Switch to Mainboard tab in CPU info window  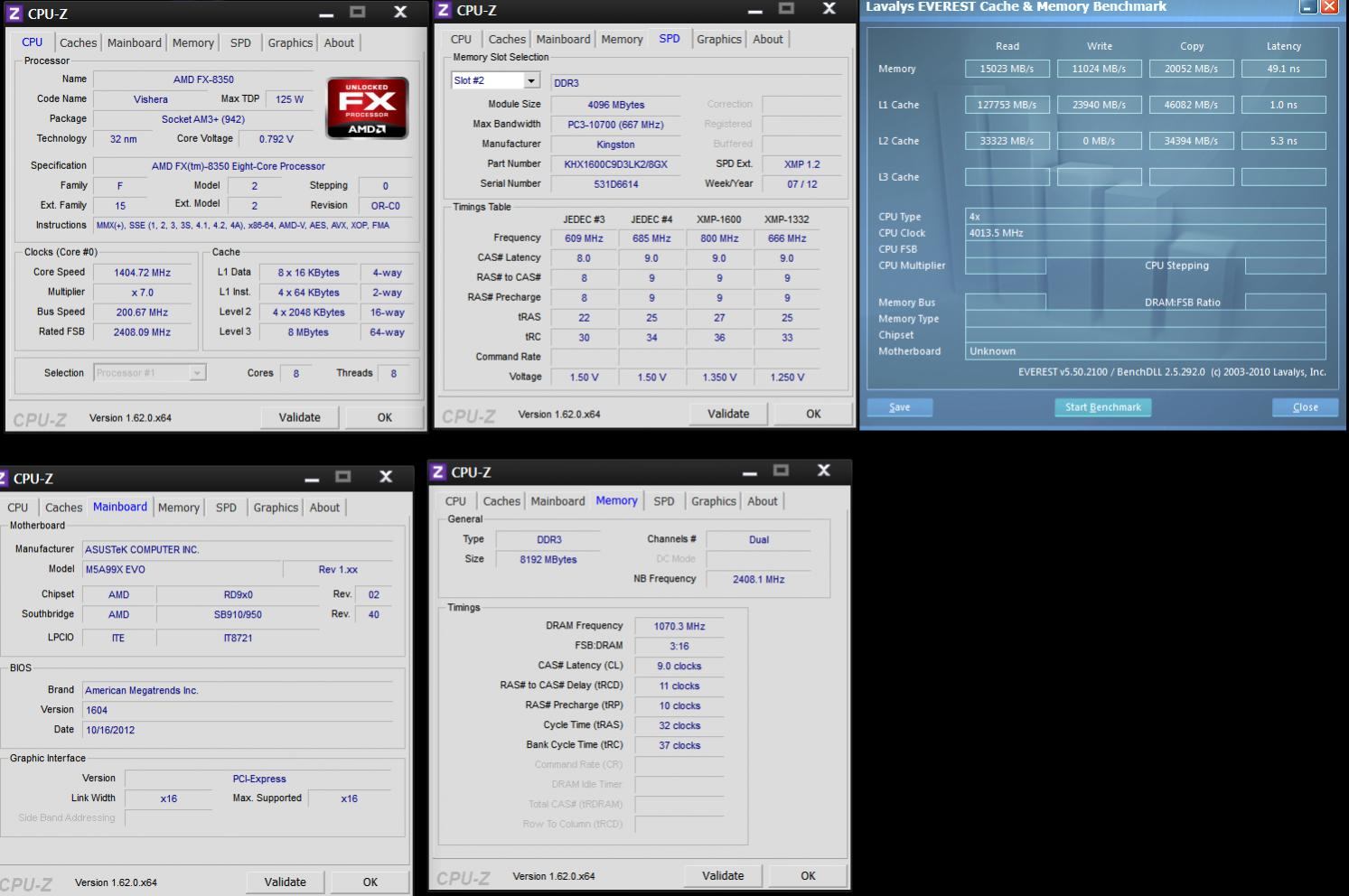(x=135, y=42)
